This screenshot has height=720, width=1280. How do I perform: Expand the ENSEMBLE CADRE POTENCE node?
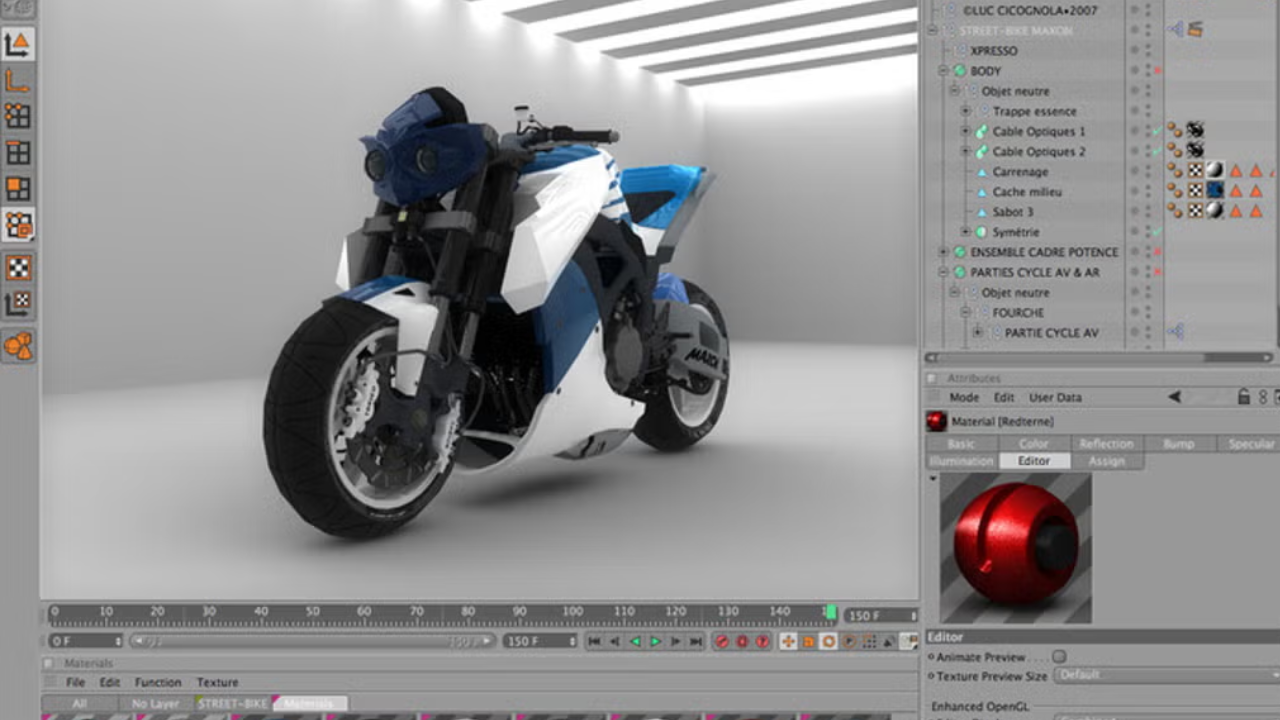[x=943, y=252]
